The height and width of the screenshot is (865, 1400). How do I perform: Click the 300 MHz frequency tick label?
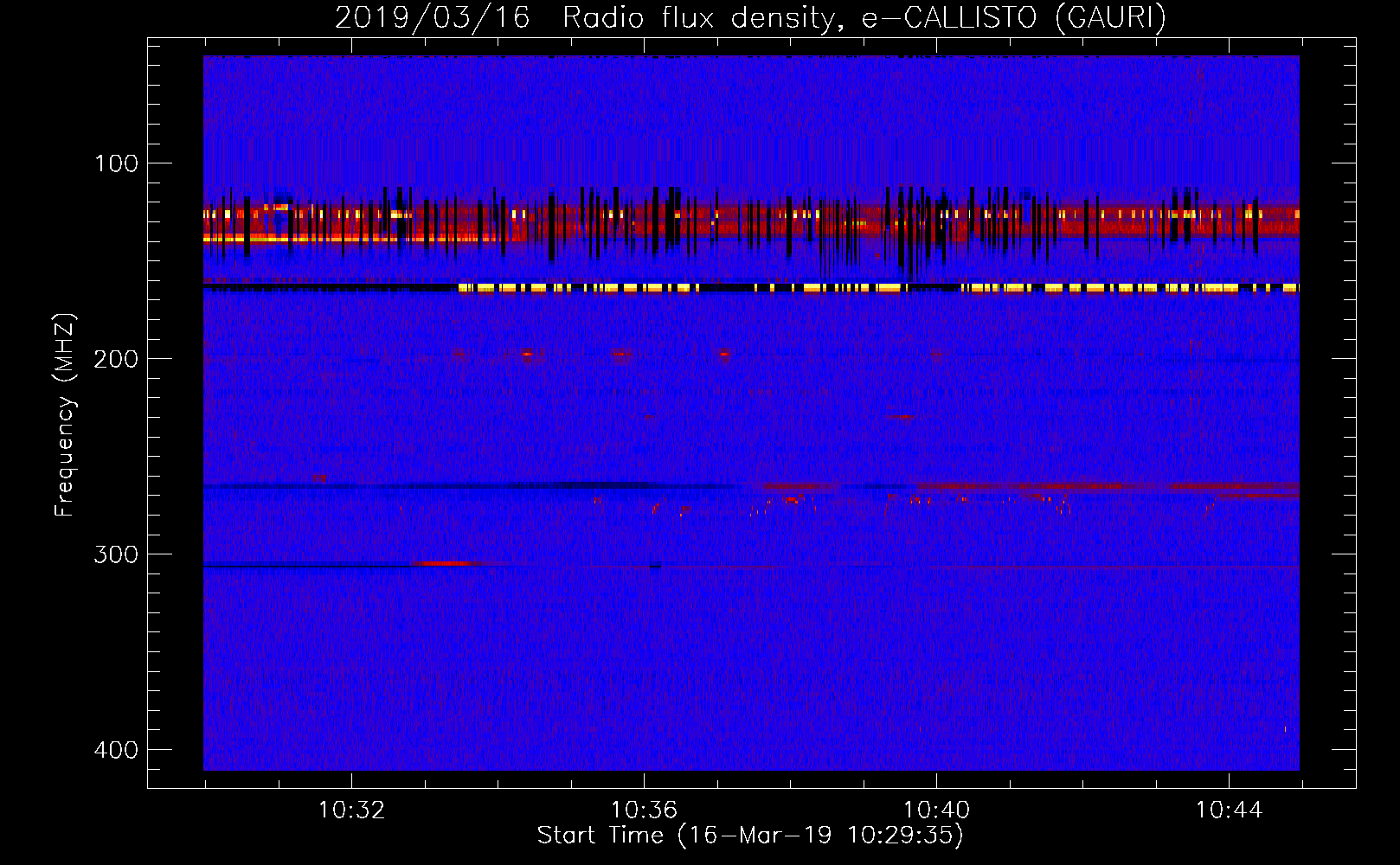(116, 554)
